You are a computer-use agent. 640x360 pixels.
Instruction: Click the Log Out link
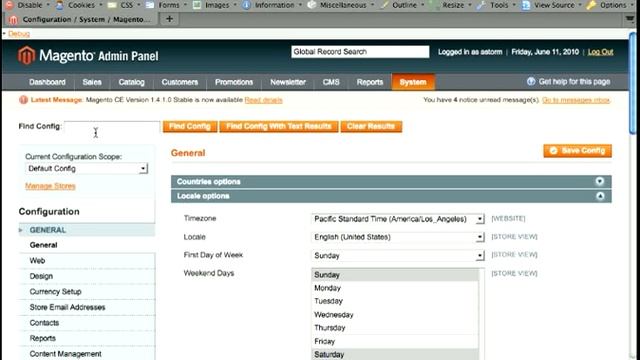[600, 52]
